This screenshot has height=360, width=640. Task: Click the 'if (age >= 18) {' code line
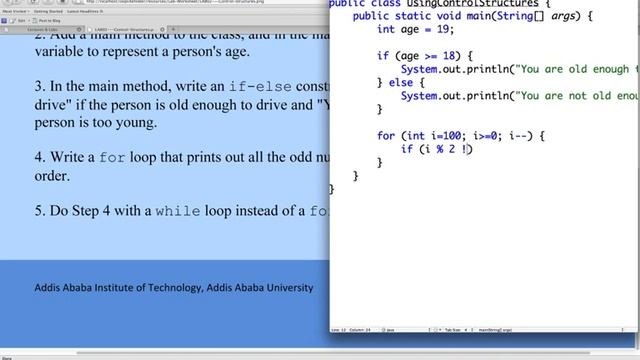(424, 56)
